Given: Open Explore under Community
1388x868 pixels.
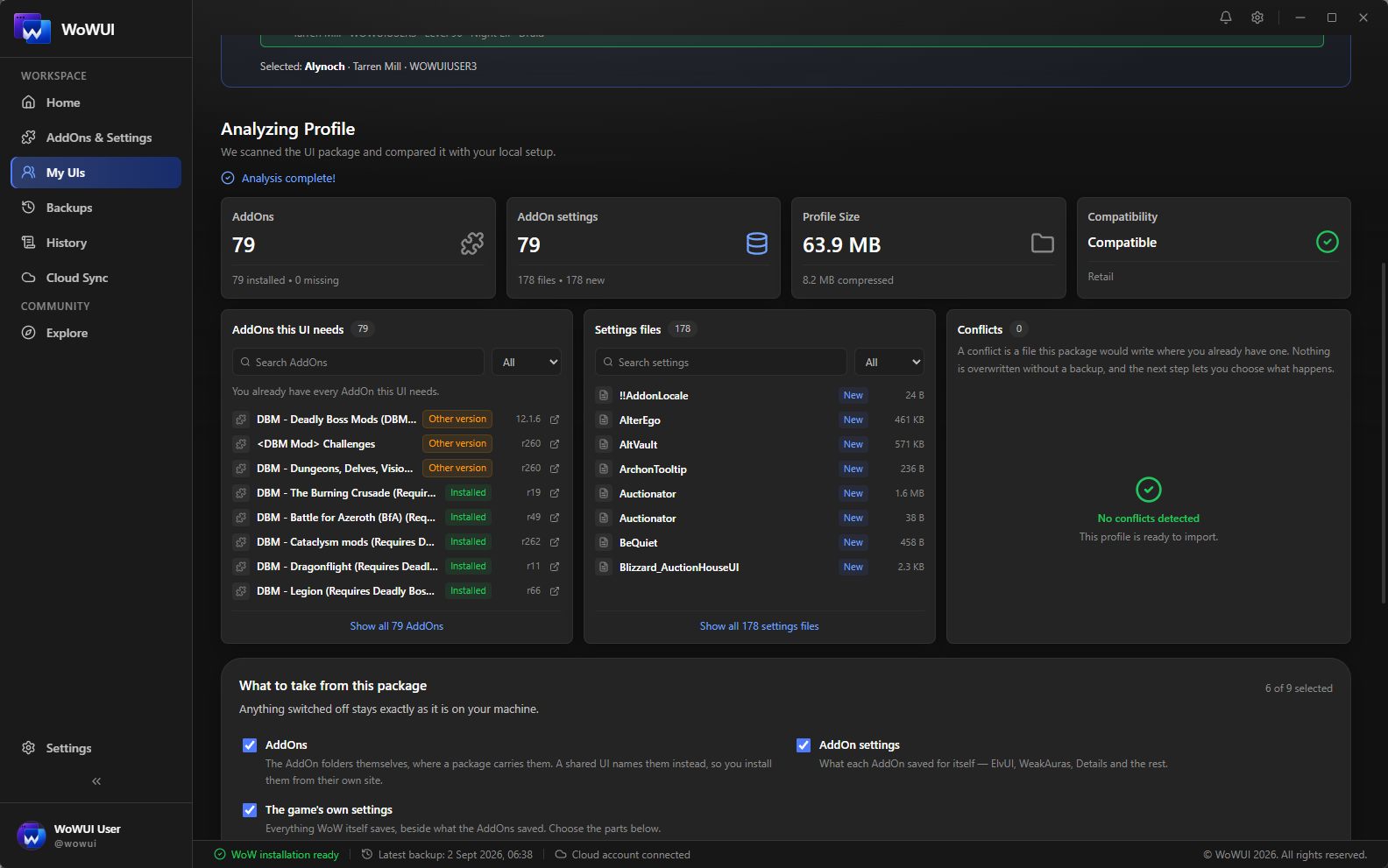Looking at the screenshot, I should point(96,333).
